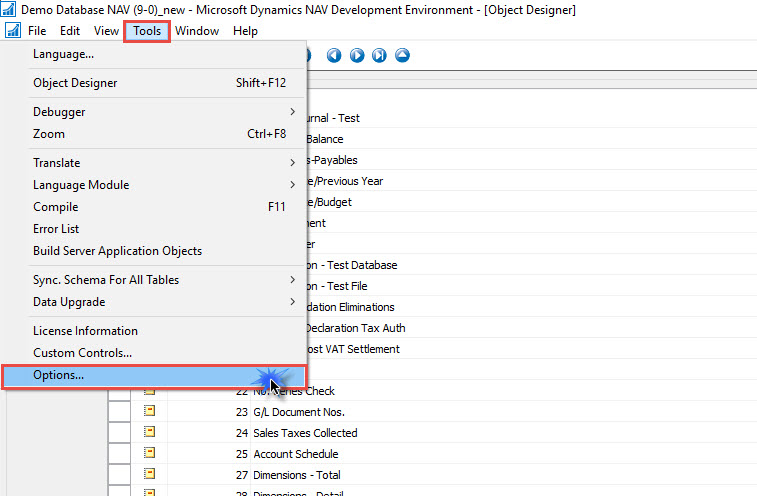Select the Sales Taxes Collected row

click(x=432, y=433)
